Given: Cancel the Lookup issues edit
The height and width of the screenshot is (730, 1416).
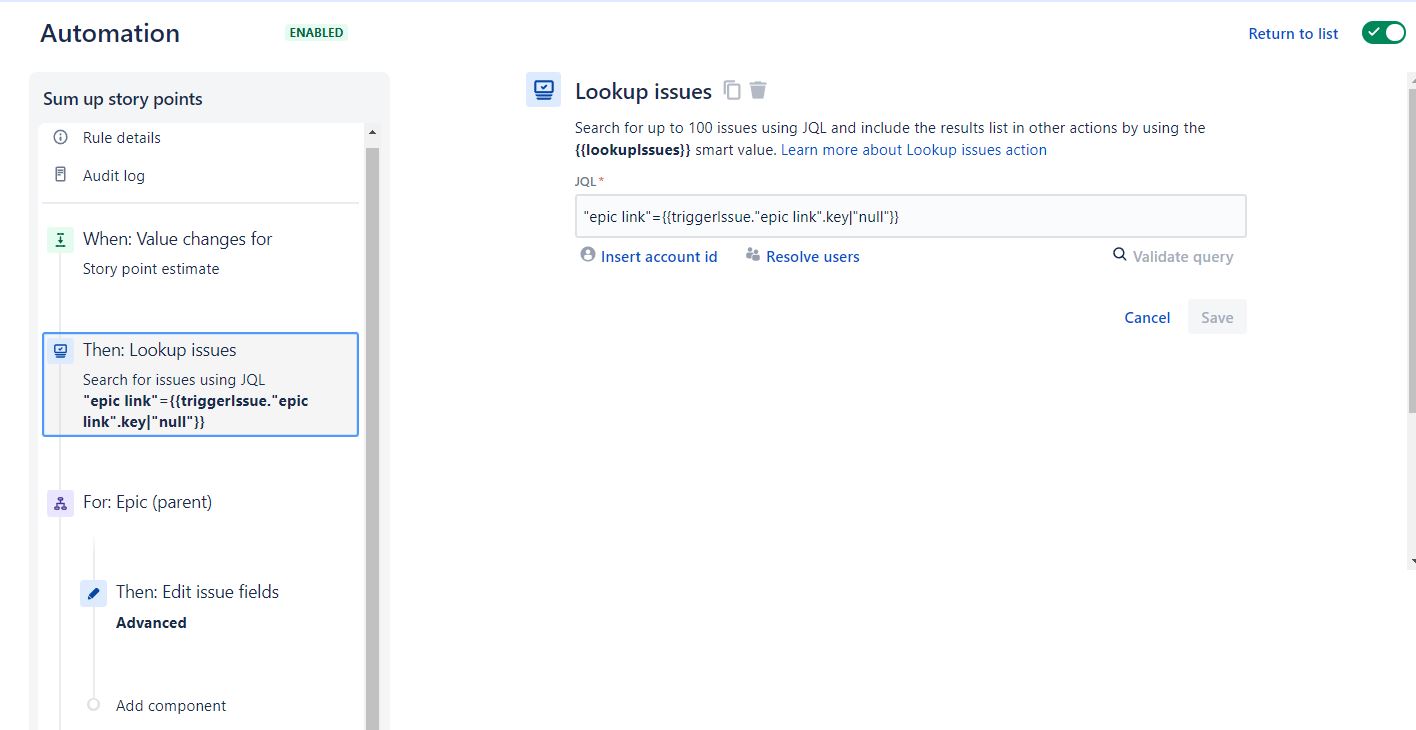Looking at the screenshot, I should pyautogui.click(x=1147, y=317).
